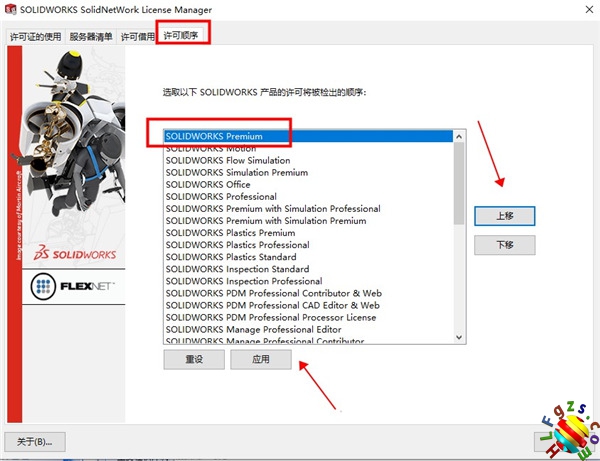
Task: Open the 关于(B)... dialog
Action: pos(35,442)
